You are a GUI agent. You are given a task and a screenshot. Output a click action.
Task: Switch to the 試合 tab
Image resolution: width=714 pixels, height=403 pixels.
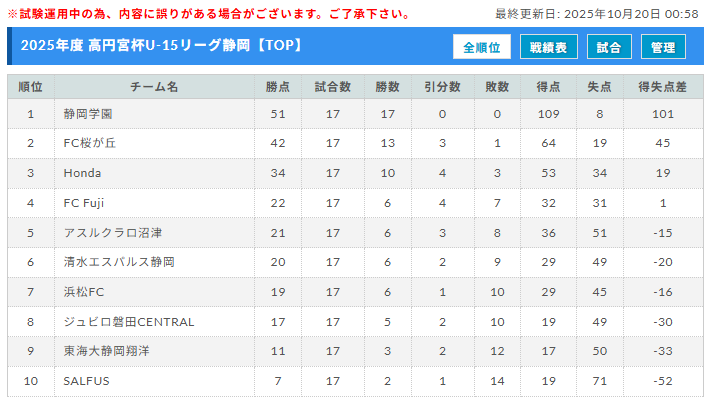(x=608, y=47)
